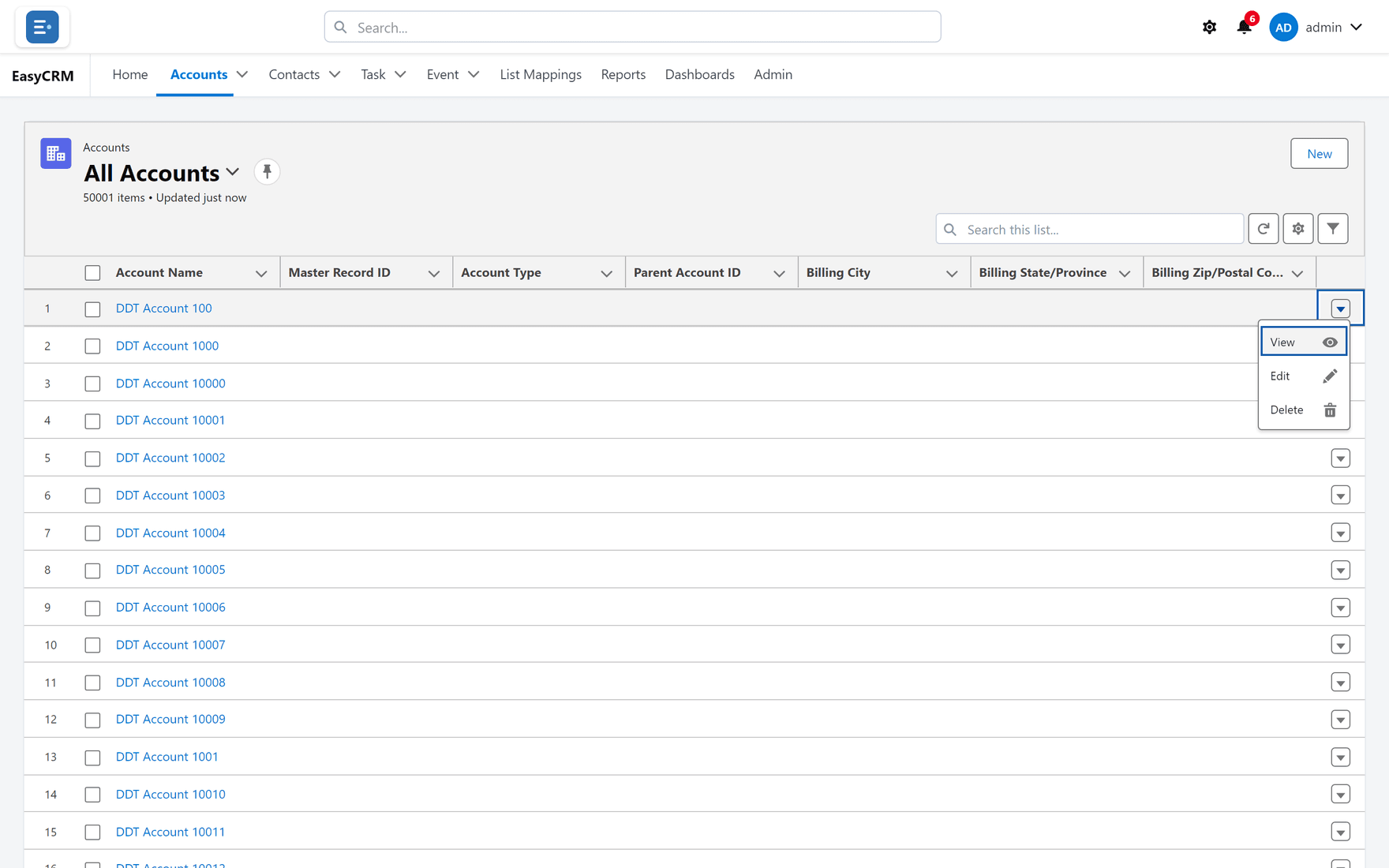Open the List Mappings tab
This screenshot has height=868, width=1389.
point(541,74)
